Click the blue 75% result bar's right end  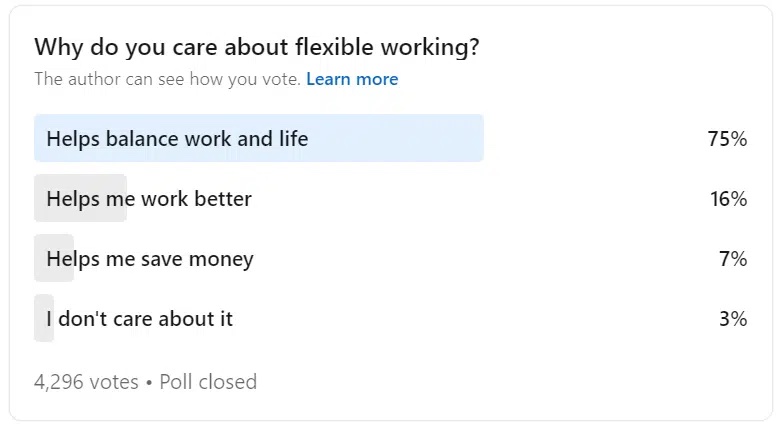point(476,138)
